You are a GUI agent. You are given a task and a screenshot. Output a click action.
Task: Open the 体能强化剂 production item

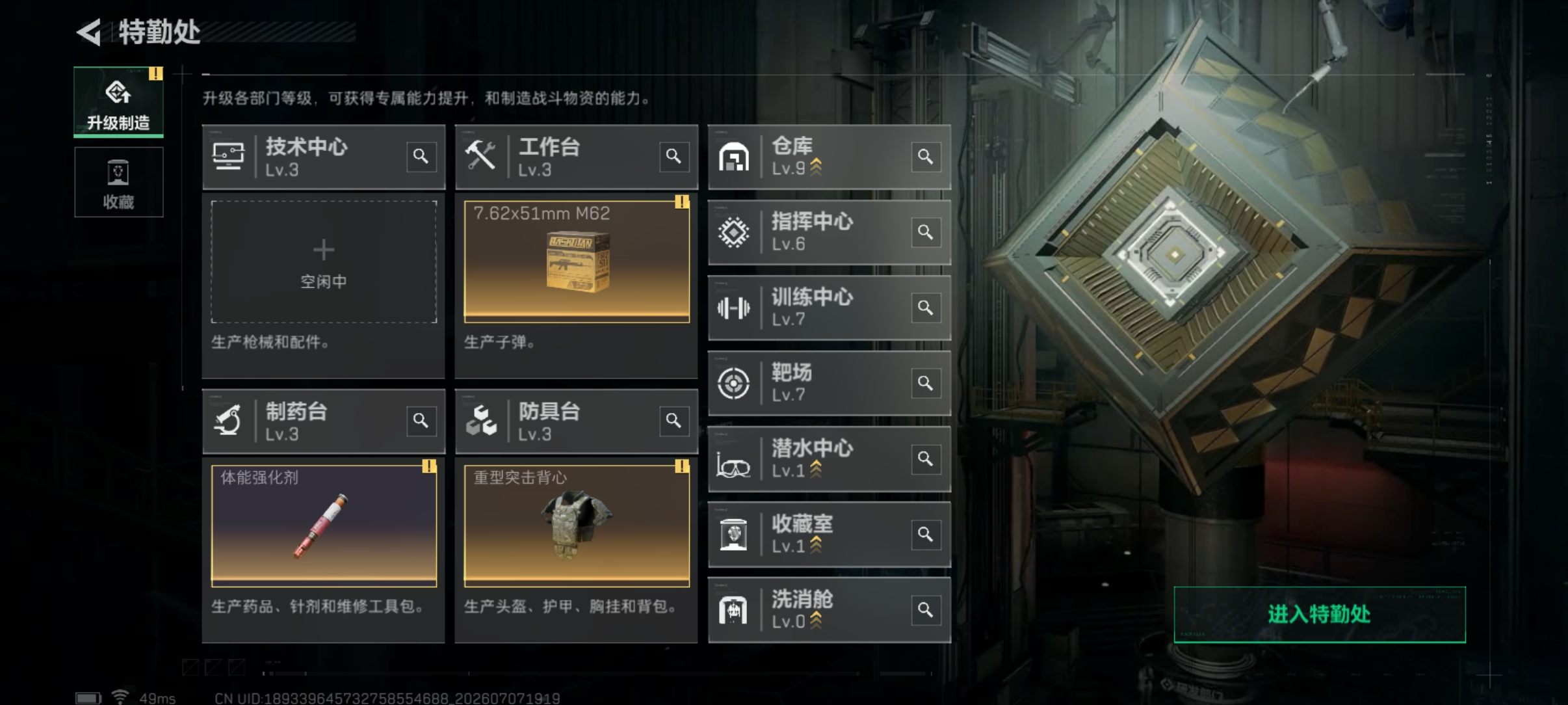324,525
